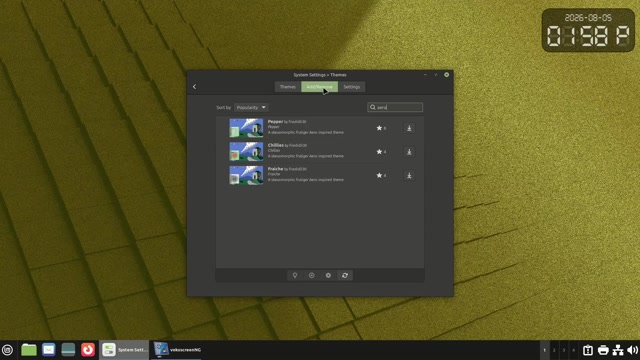Download the Pepper theme
640x360 pixels.
tap(409, 128)
